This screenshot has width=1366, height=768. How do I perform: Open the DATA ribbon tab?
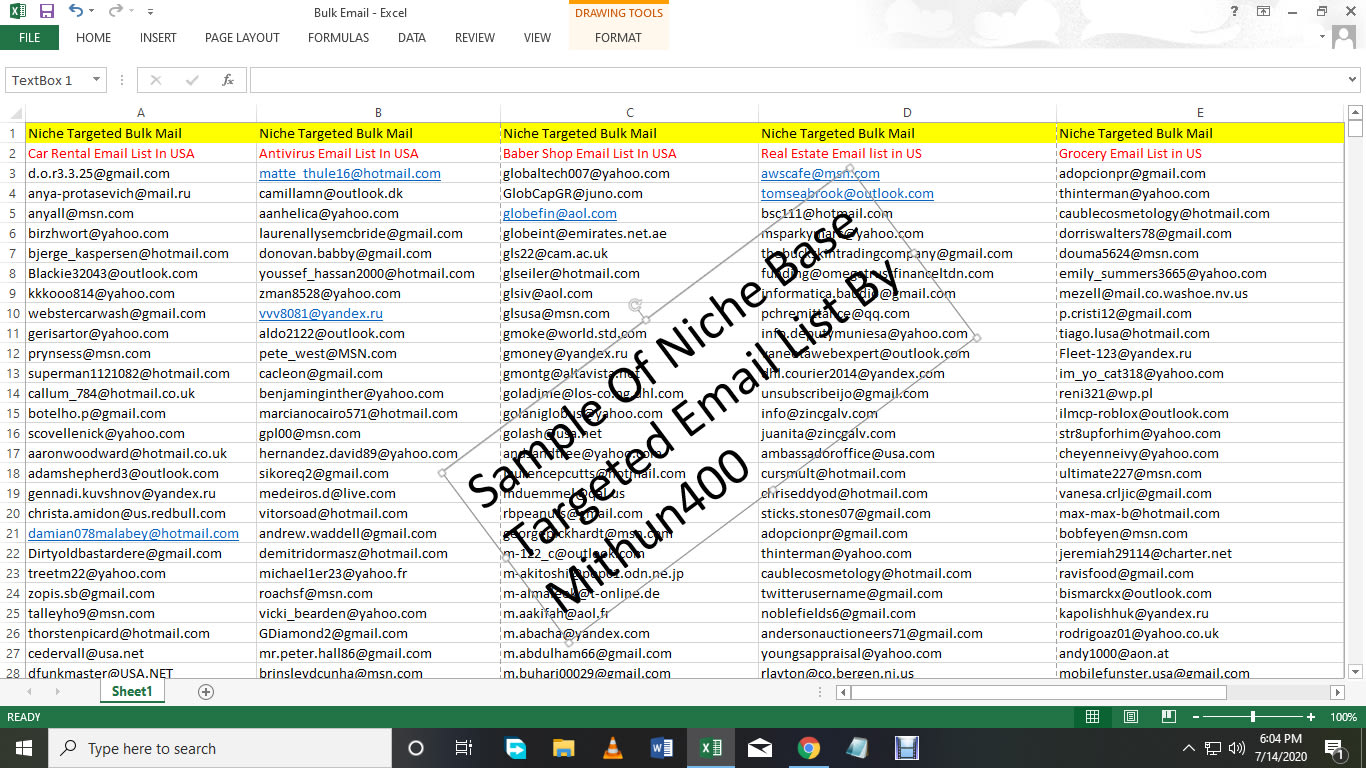click(x=411, y=38)
